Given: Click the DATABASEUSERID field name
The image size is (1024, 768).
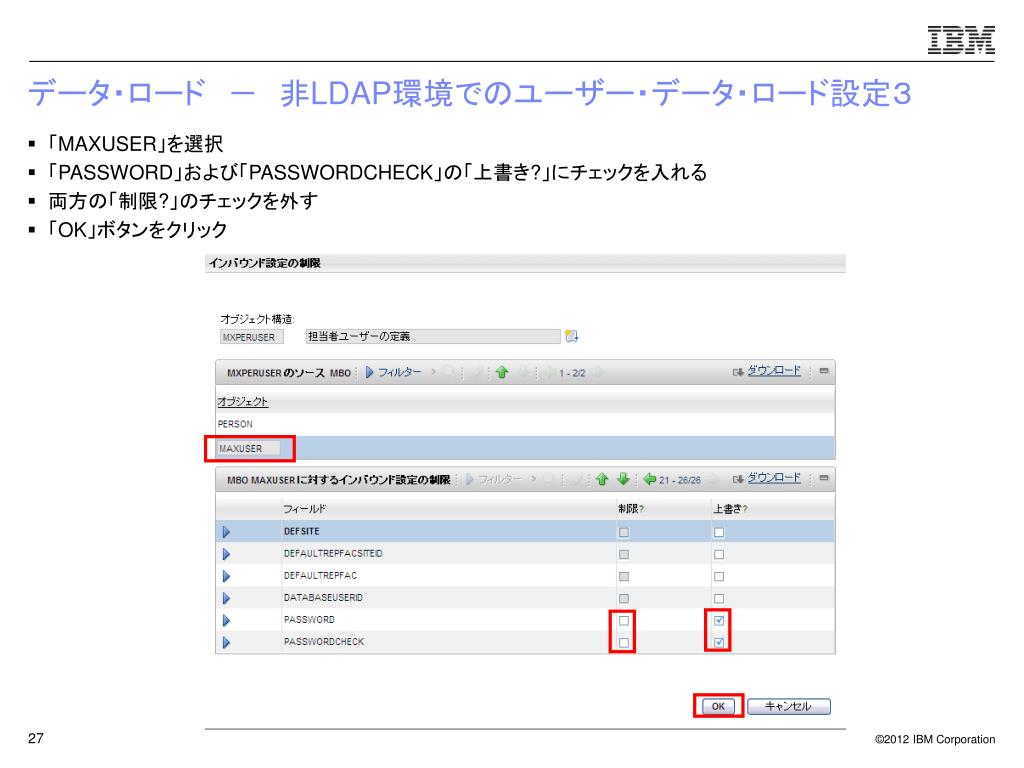Looking at the screenshot, I should tap(323, 598).
